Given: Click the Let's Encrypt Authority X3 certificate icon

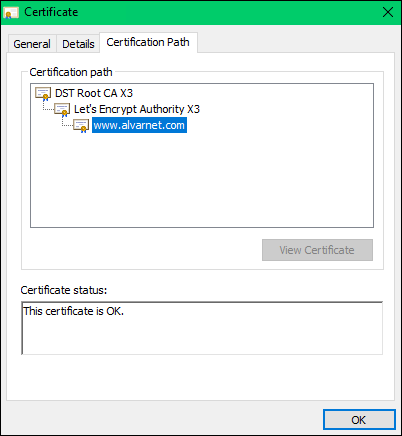Looking at the screenshot, I should click(x=62, y=109).
